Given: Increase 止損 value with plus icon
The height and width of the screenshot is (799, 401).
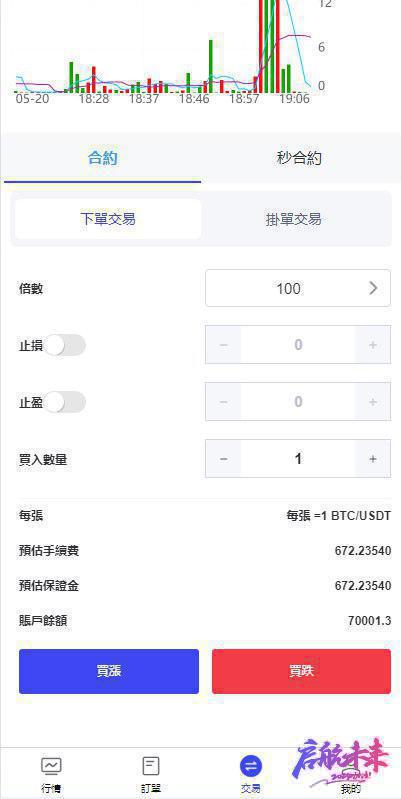Looking at the screenshot, I should [x=373, y=345].
